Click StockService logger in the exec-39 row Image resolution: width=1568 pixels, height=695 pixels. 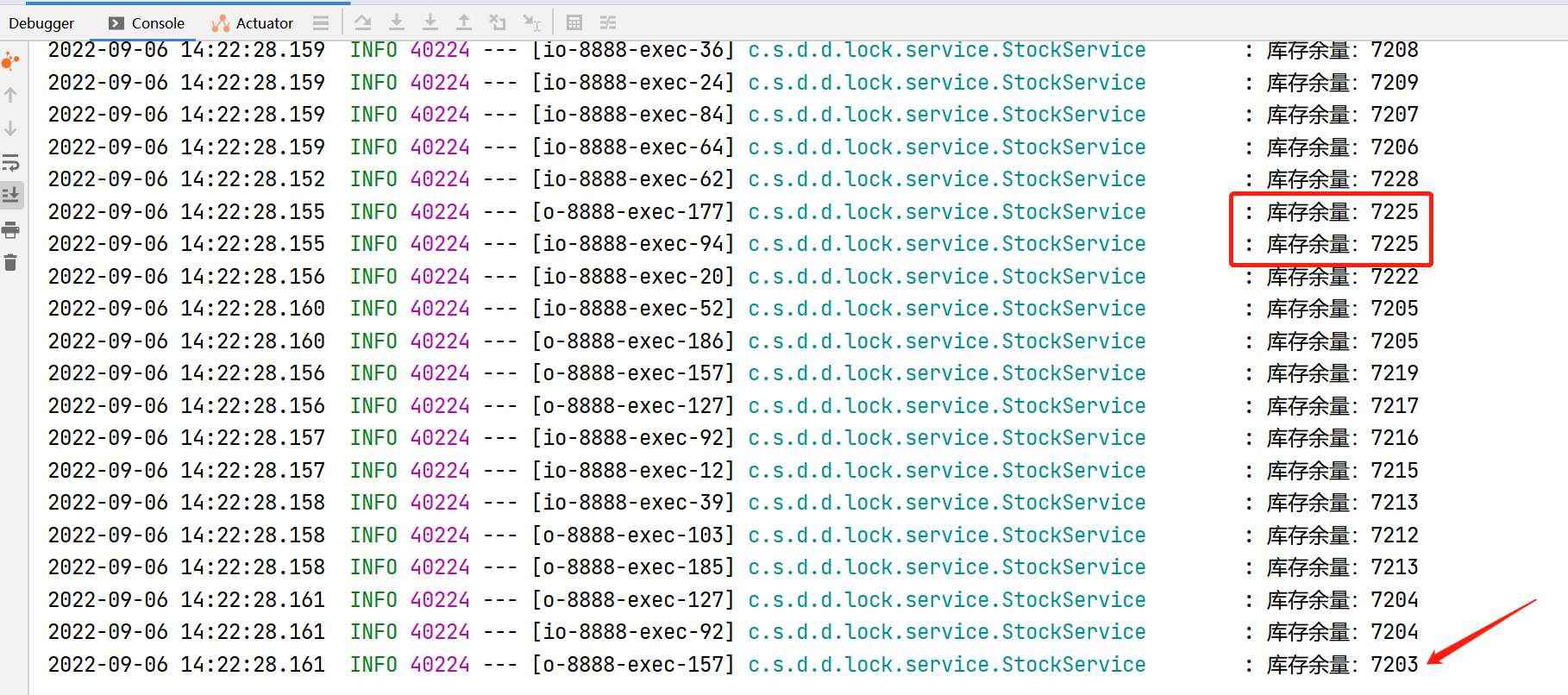pyautogui.click(x=947, y=503)
